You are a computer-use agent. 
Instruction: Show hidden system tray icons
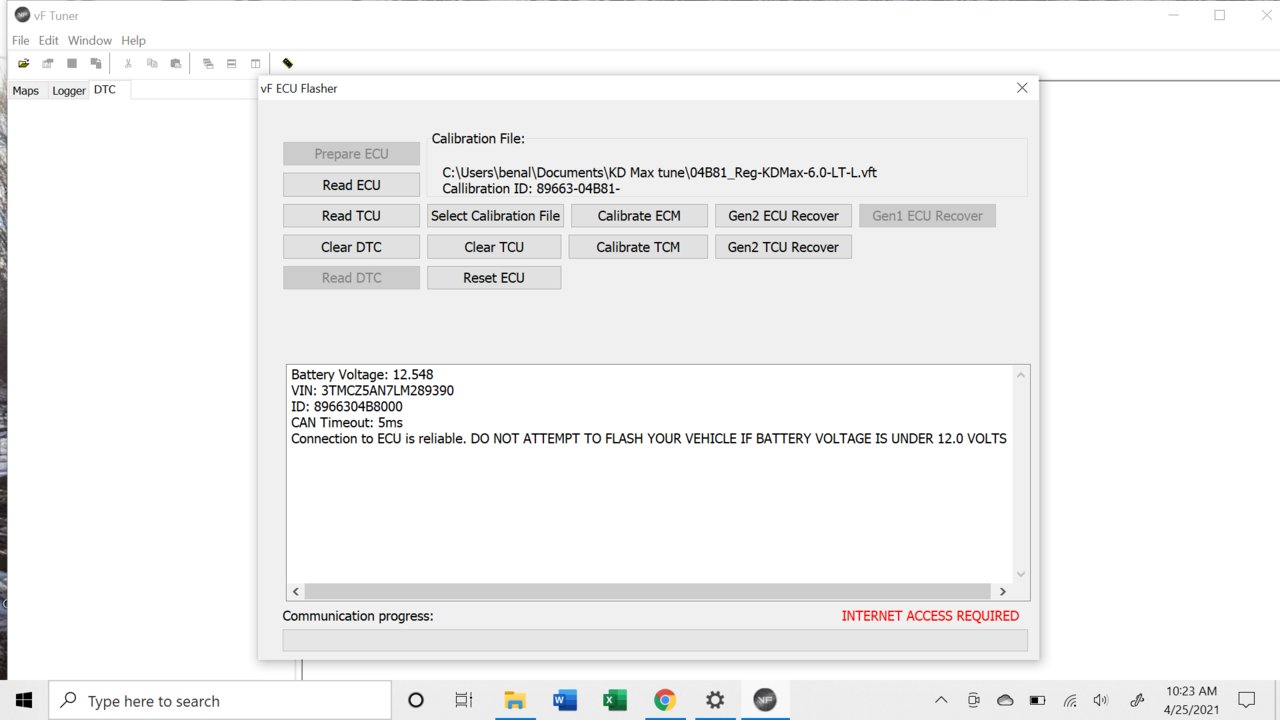[x=941, y=700]
